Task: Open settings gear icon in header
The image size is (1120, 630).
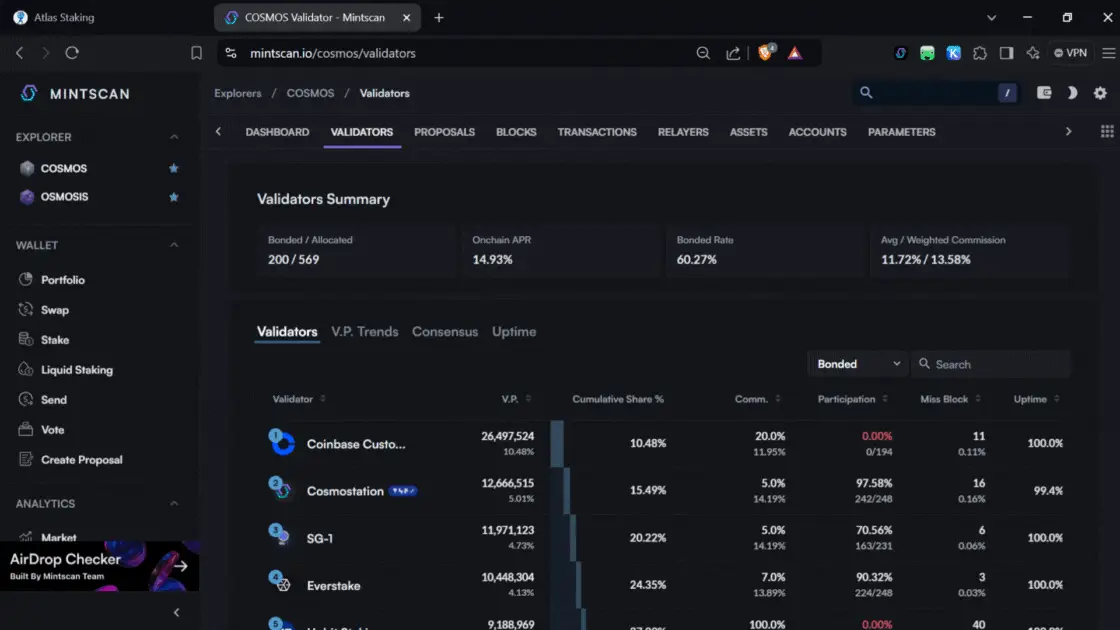Action: click(x=1100, y=93)
